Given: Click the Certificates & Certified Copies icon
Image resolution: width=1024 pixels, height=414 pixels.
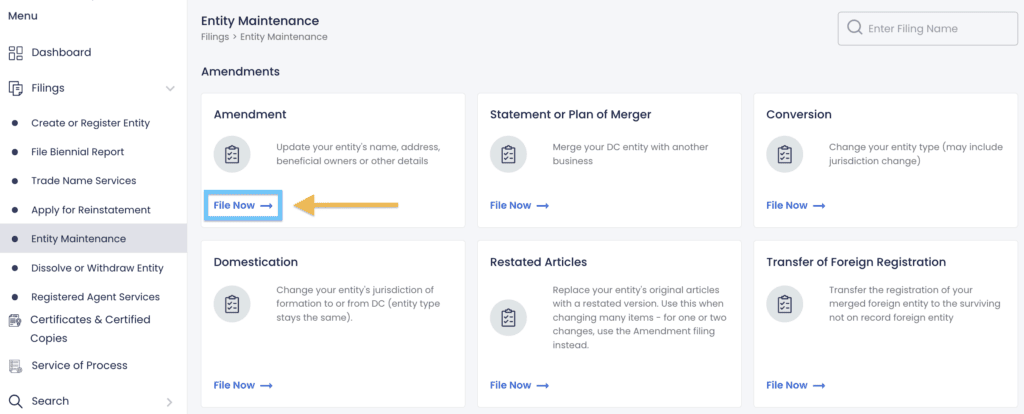Looking at the screenshot, I should (x=14, y=320).
